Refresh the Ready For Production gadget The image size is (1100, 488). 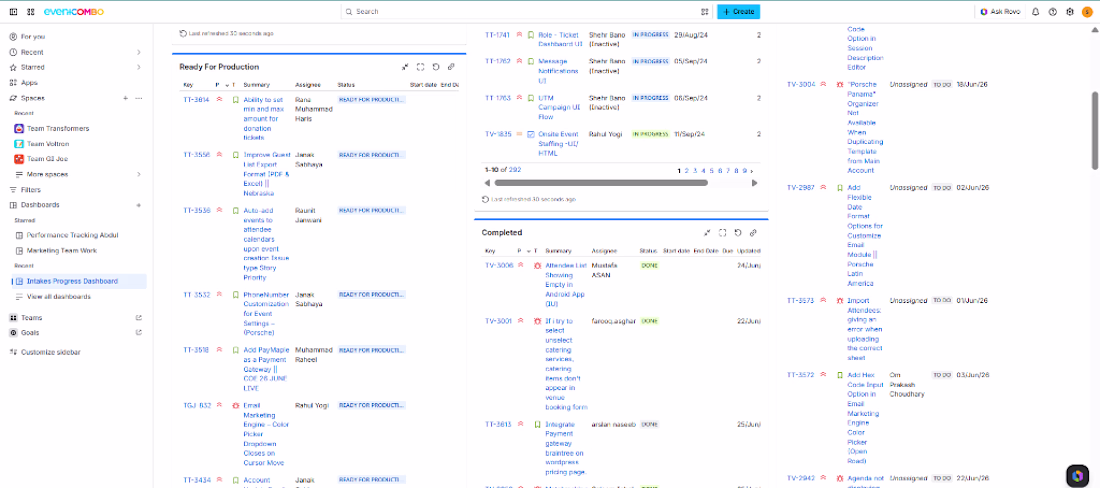(x=436, y=67)
